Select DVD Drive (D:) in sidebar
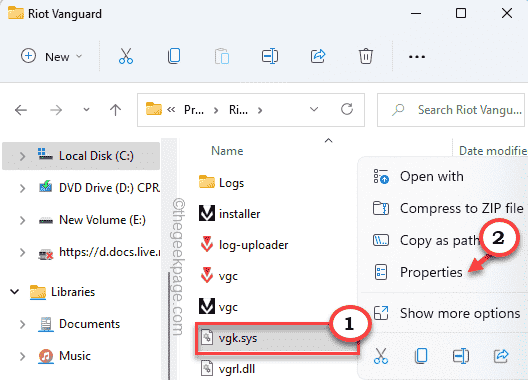This screenshot has height=380, width=528. pyautogui.click(x=99, y=188)
